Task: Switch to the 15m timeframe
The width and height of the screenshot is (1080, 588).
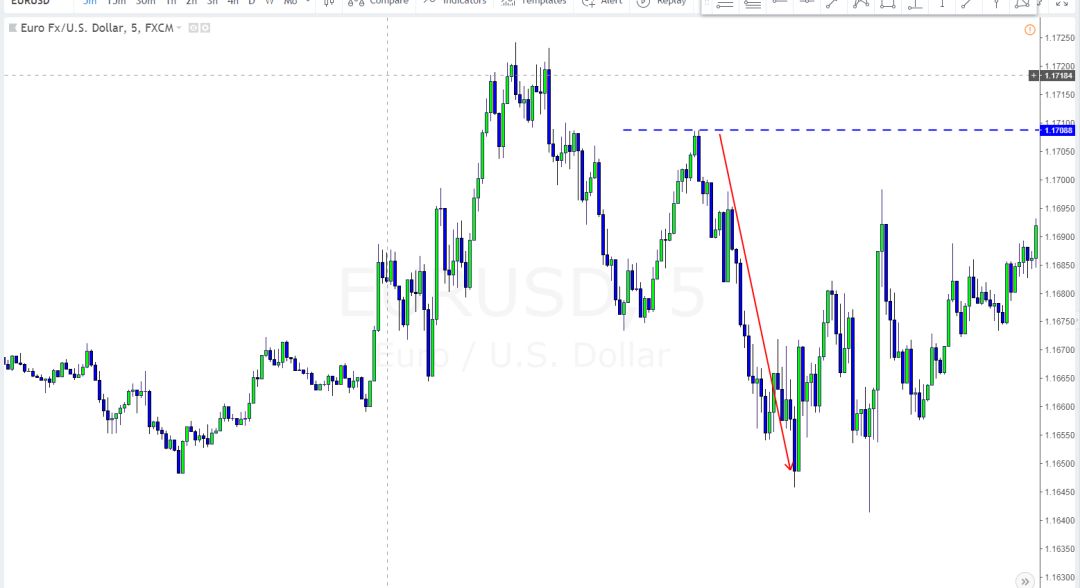Action: tap(116, 3)
